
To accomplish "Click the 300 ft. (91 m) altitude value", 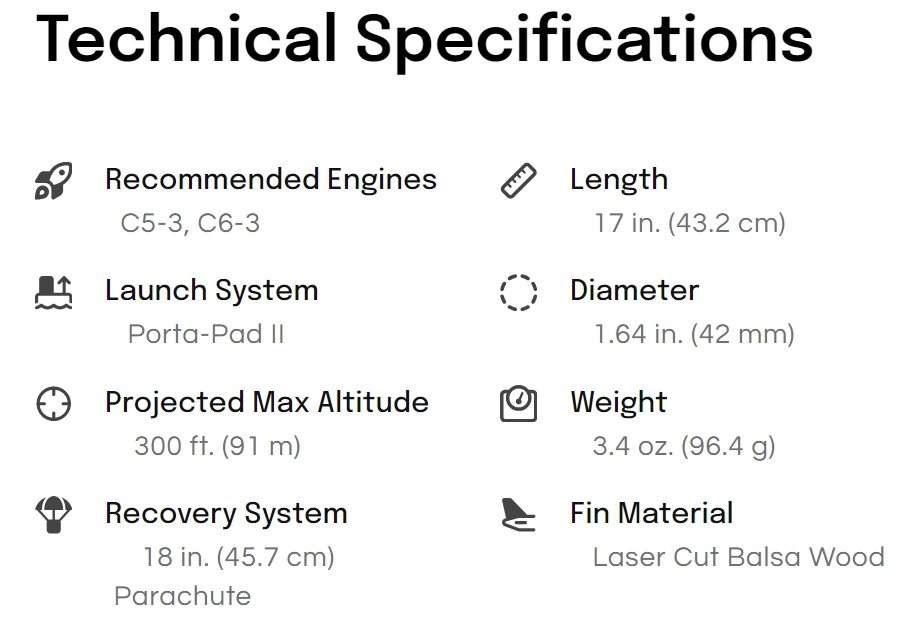I will click(217, 446).
